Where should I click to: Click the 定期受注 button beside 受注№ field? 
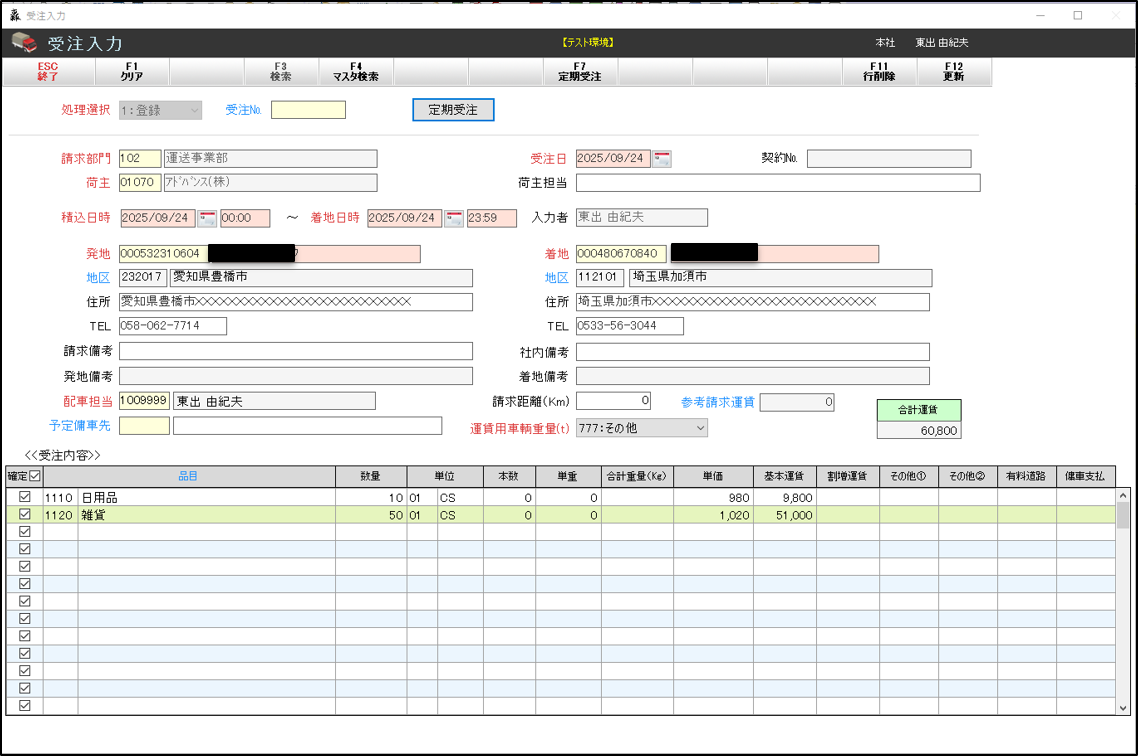453,110
